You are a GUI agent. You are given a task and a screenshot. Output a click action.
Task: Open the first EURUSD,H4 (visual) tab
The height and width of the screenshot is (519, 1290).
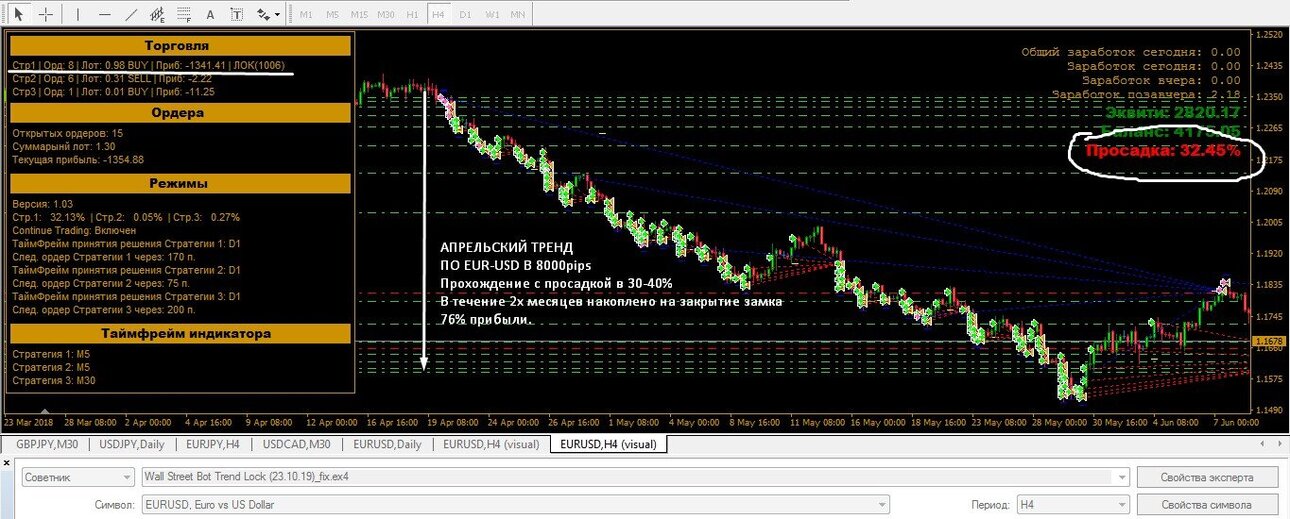491,444
